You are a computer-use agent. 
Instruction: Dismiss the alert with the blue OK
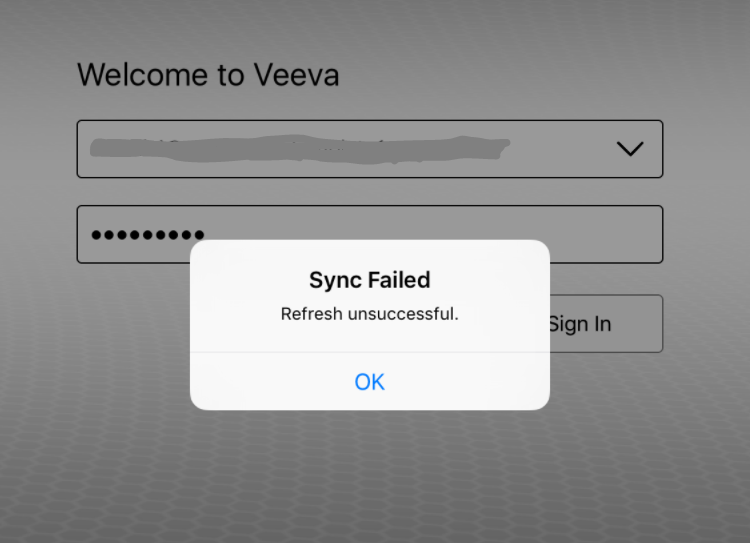click(369, 381)
